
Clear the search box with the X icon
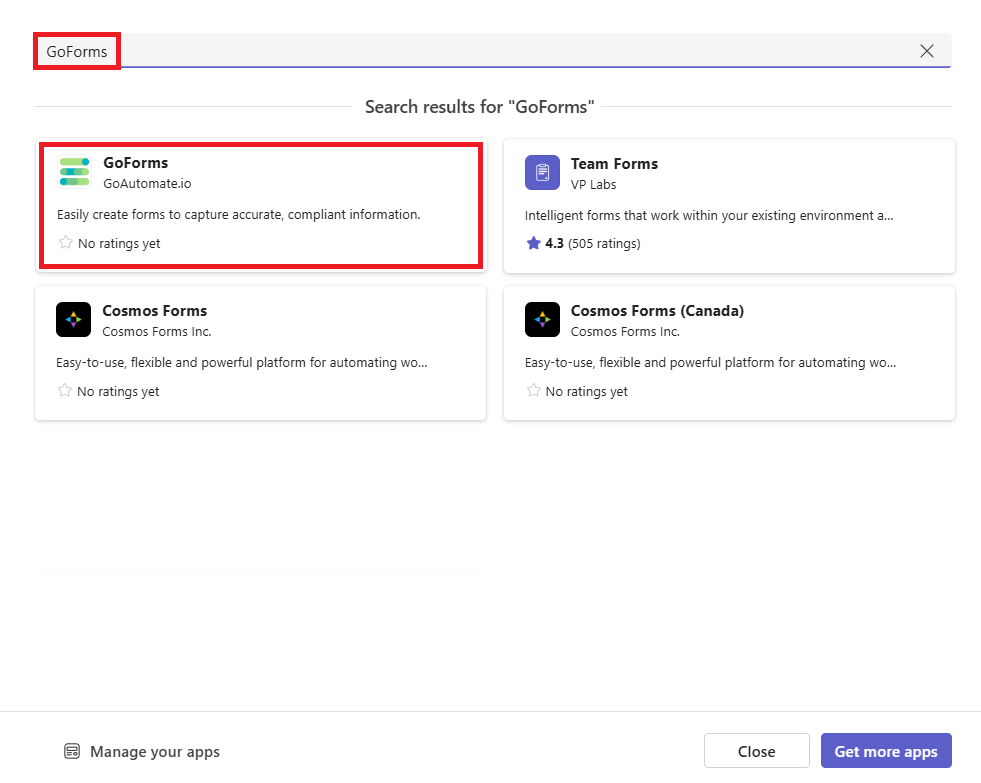pyautogui.click(x=927, y=51)
